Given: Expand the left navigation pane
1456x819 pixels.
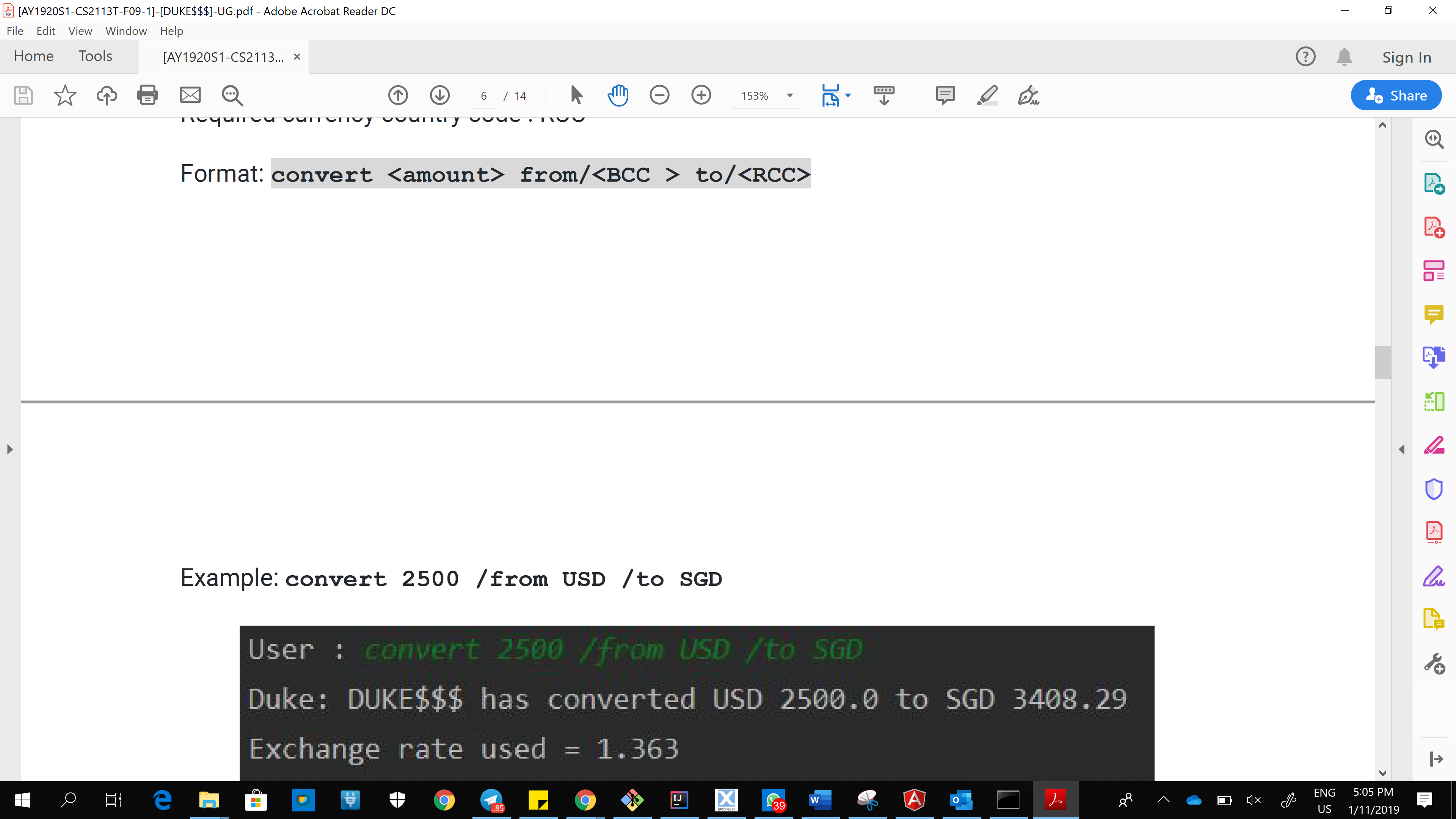Looking at the screenshot, I should (9, 449).
